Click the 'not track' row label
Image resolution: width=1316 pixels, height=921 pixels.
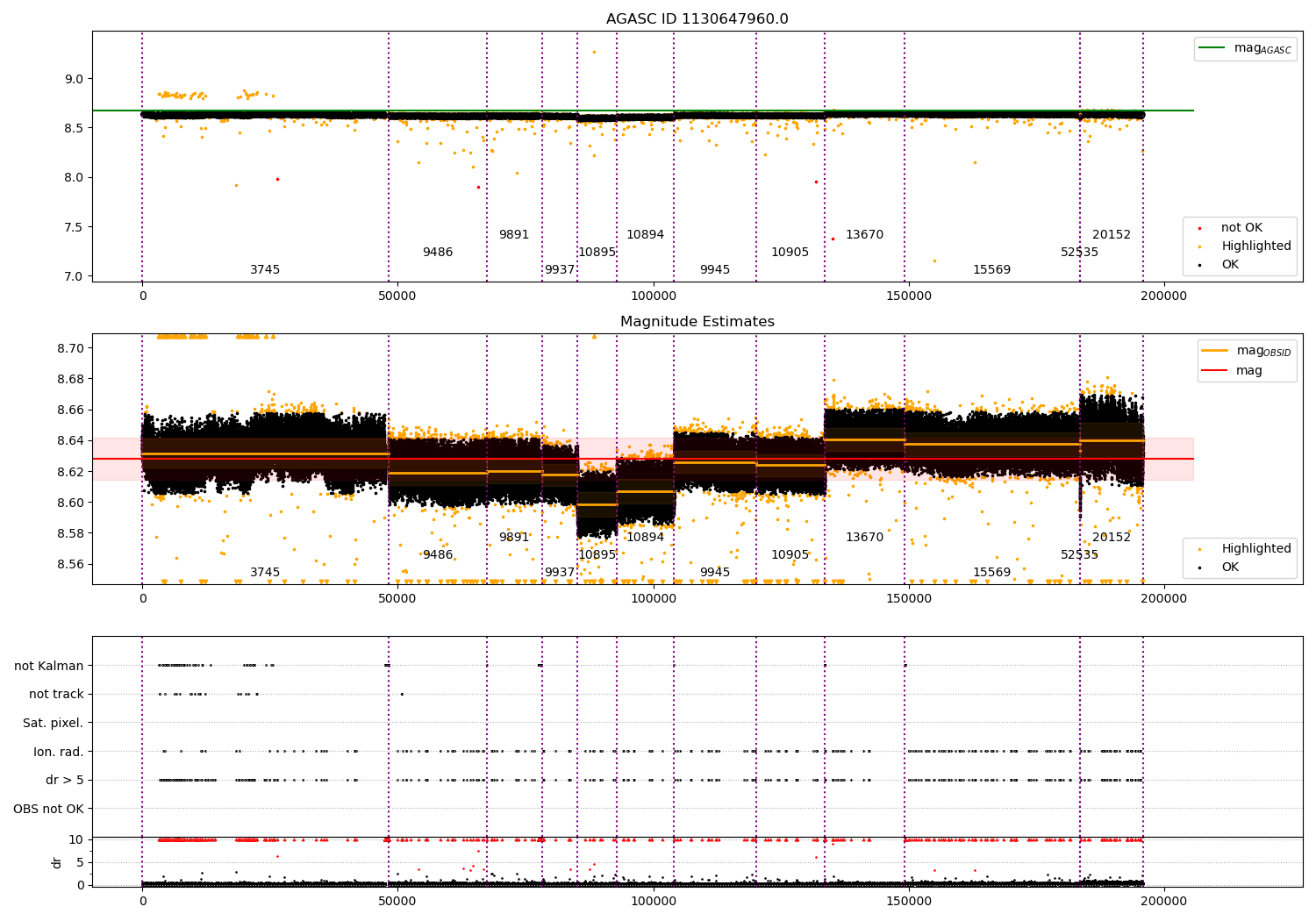click(x=56, y=695)
